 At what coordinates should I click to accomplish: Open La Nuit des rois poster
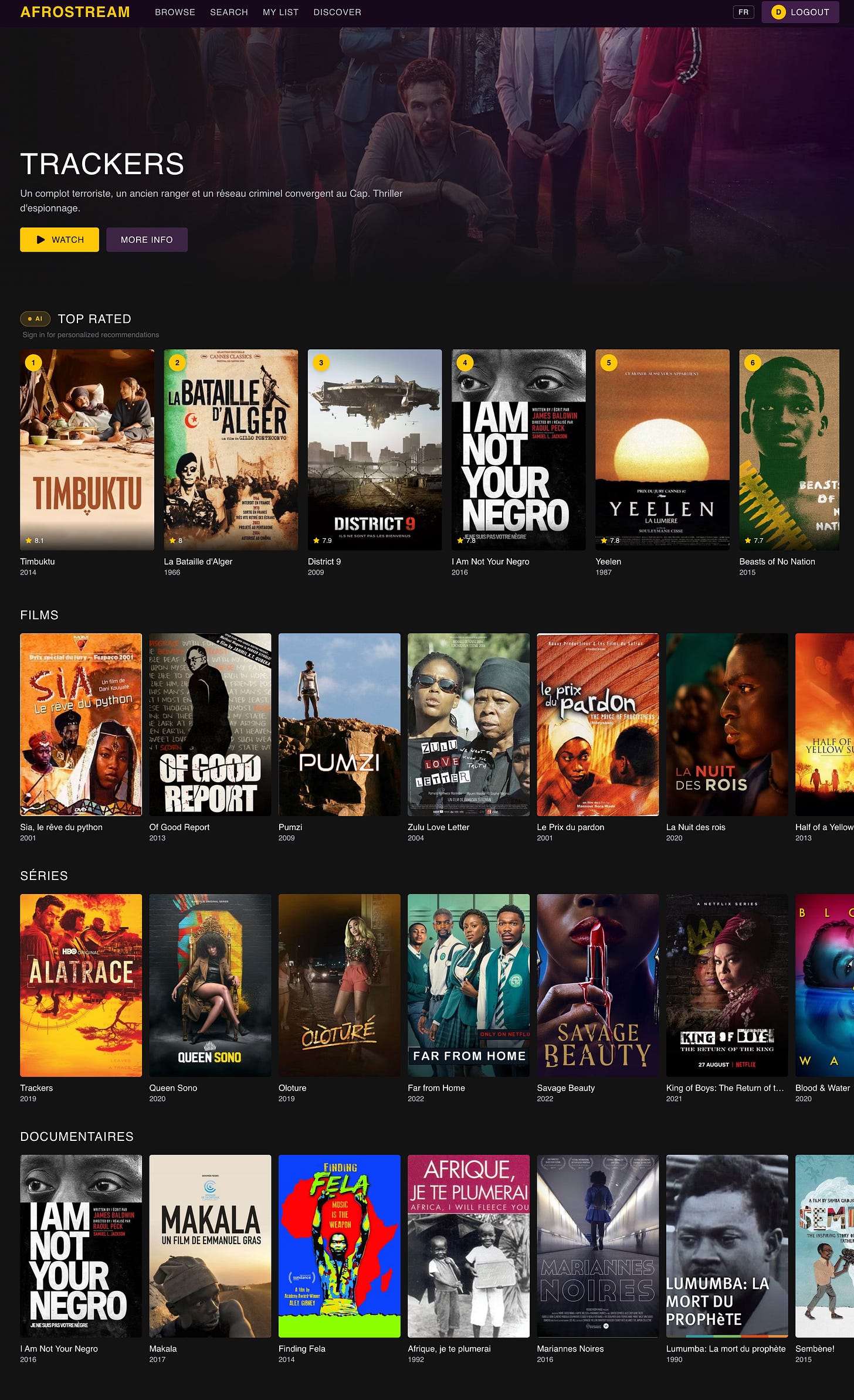[x=727, y=724]
